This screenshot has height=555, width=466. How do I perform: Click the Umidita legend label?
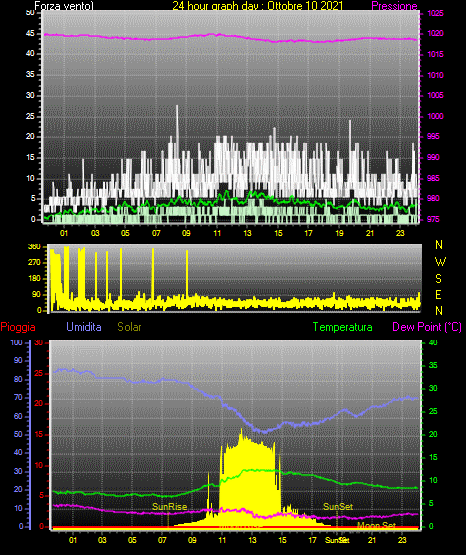(x=84, y=327)
